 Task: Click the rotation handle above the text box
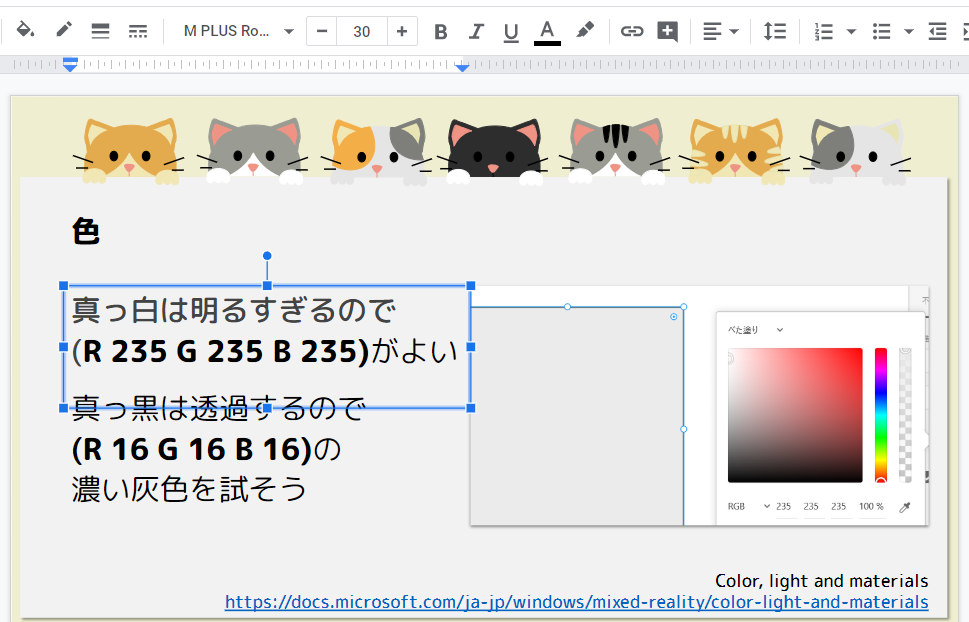tap(267, 255)
